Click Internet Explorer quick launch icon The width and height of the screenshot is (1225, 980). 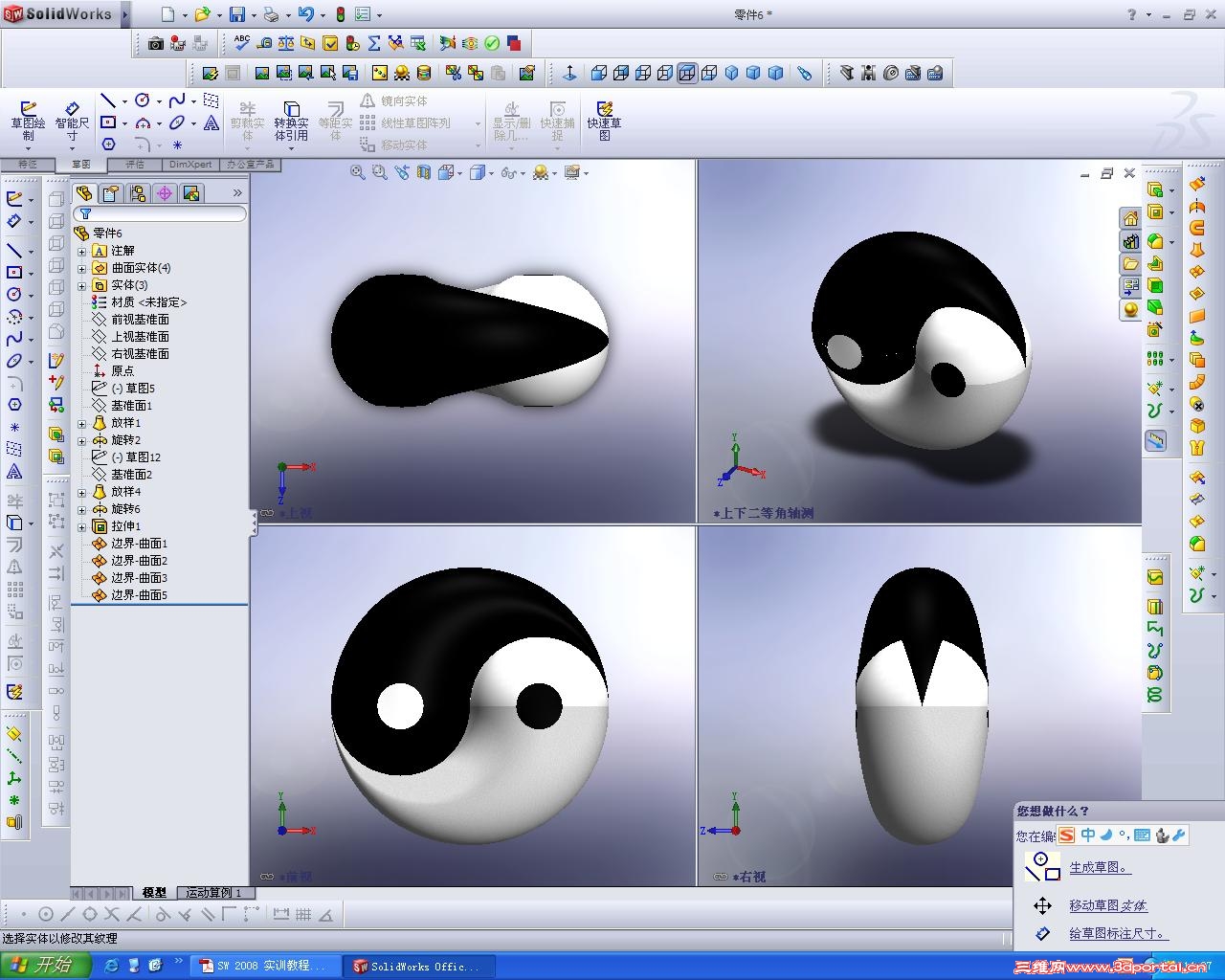pyautogui.click(x=111, y=966)
